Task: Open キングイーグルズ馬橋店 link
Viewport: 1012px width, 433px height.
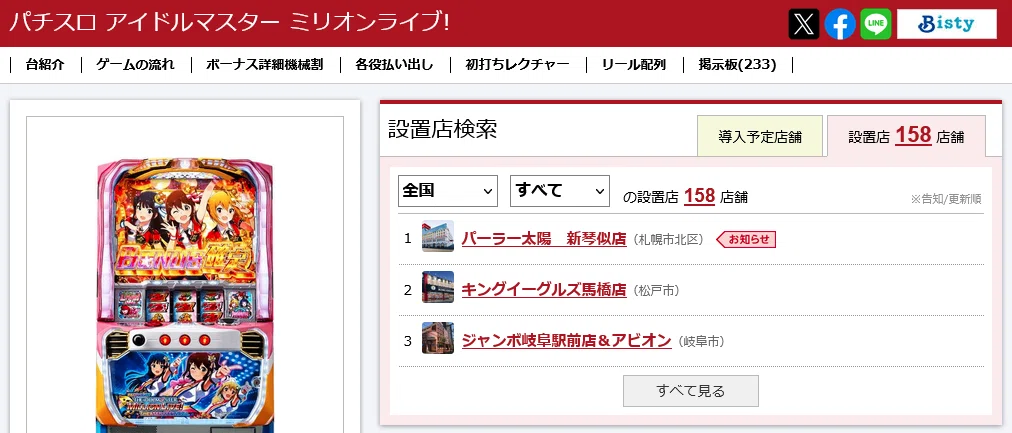Action: tap(544, 290)
